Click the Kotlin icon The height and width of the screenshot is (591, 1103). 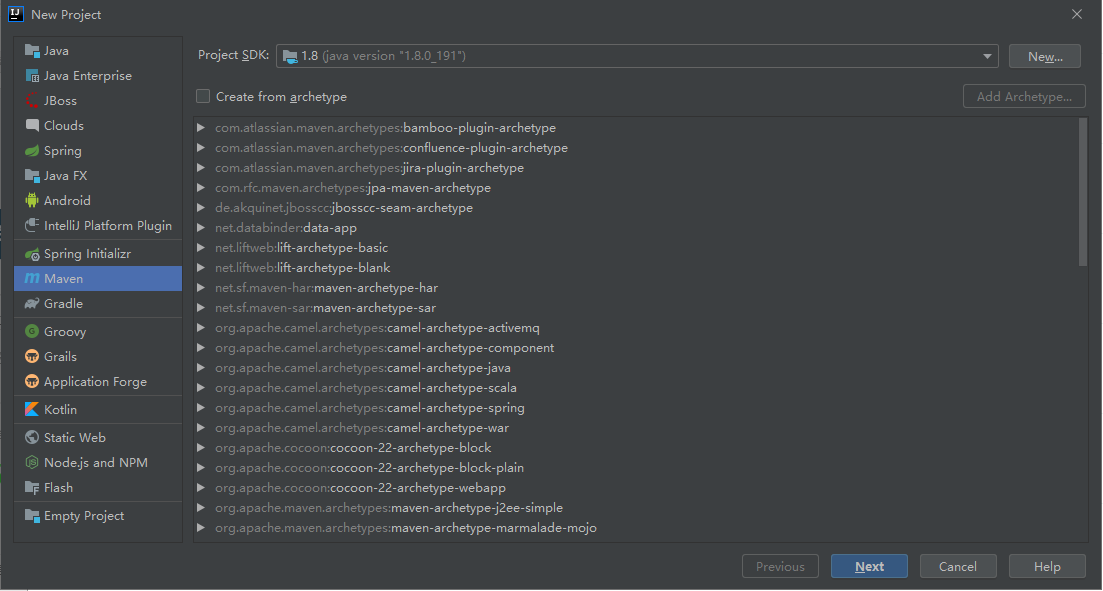(x=32, y=409)
